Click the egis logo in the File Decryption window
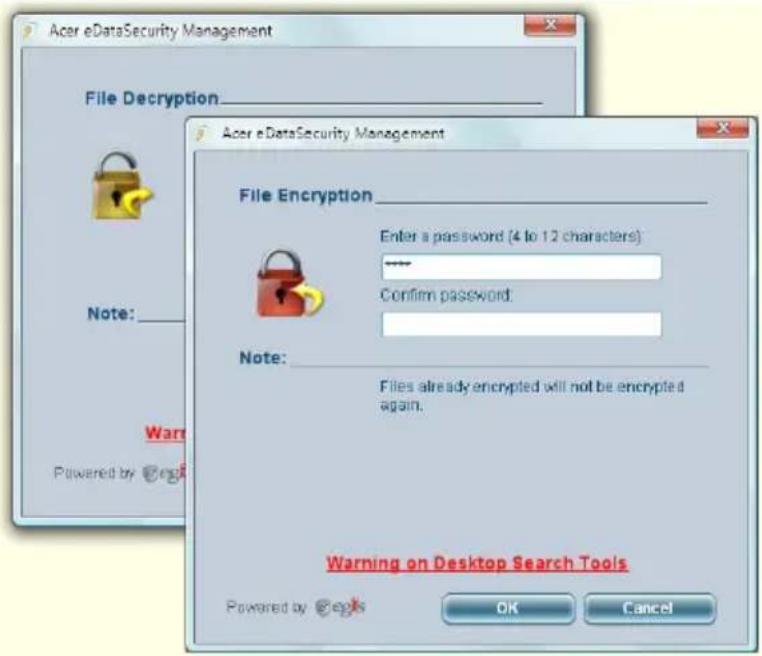The height and width of the screenshot is (656, 762). coord(164,473)
